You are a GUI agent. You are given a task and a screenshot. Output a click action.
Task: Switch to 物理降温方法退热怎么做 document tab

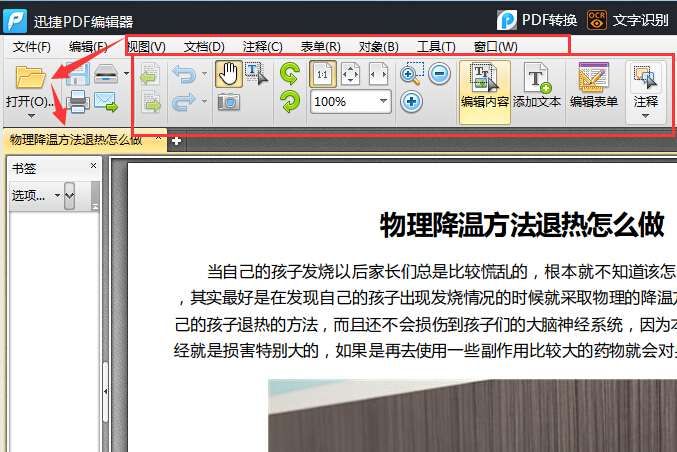pyautogui.click(x=76, y=139)
